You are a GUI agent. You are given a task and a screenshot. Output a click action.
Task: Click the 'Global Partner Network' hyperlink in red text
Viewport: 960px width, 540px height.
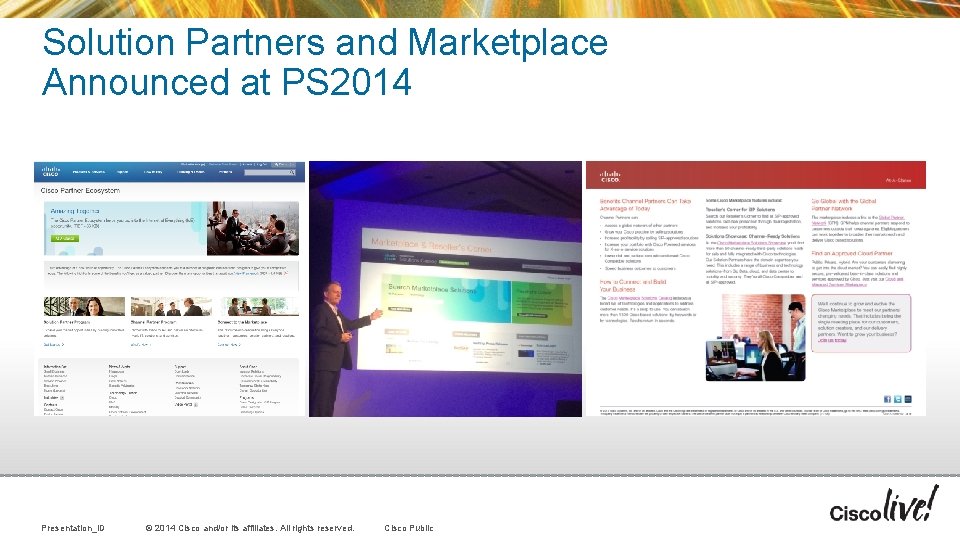[x=891, y=218]
